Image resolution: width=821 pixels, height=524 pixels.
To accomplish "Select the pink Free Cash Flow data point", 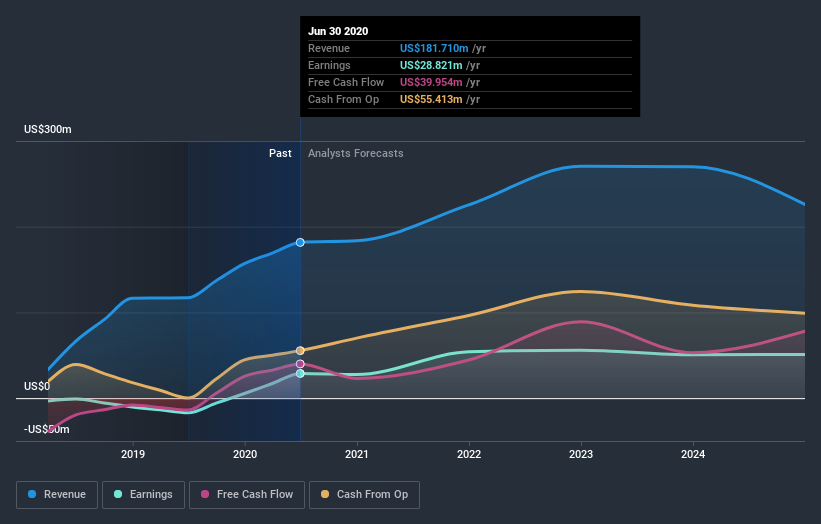I will point(300,364).
